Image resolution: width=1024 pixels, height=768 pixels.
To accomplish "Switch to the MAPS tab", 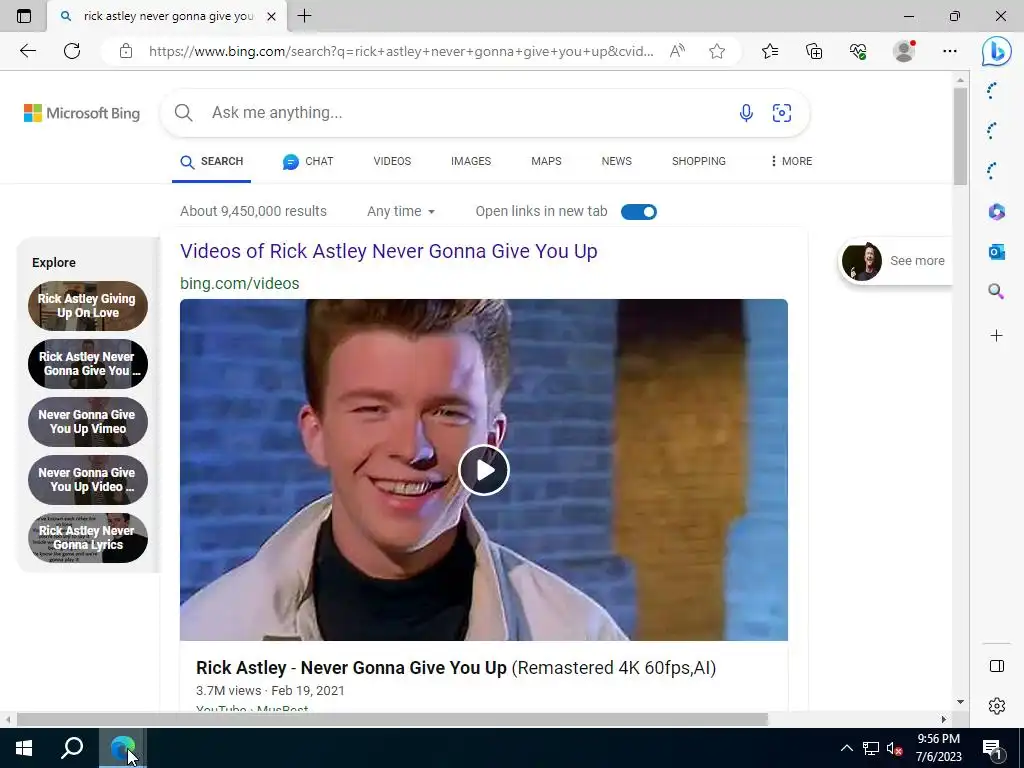I will (547, 161).
